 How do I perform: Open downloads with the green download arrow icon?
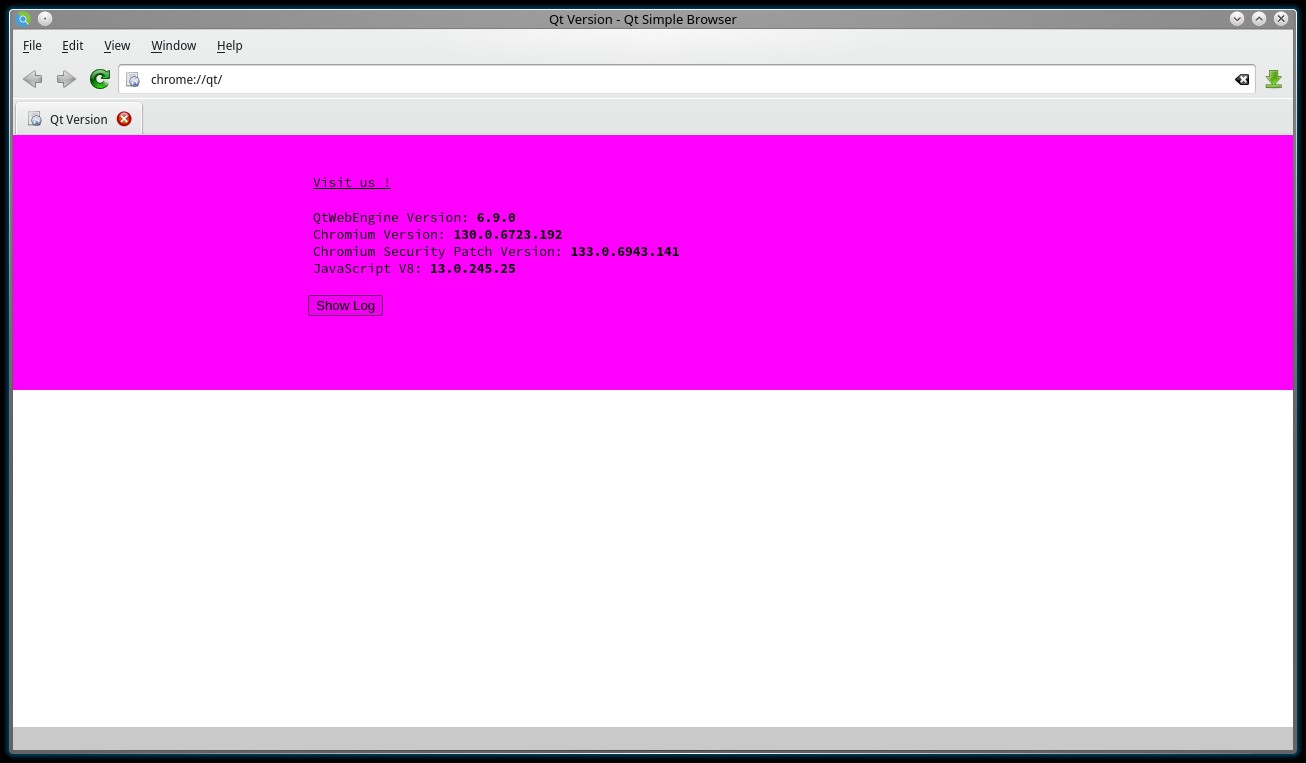point(1273,79)
